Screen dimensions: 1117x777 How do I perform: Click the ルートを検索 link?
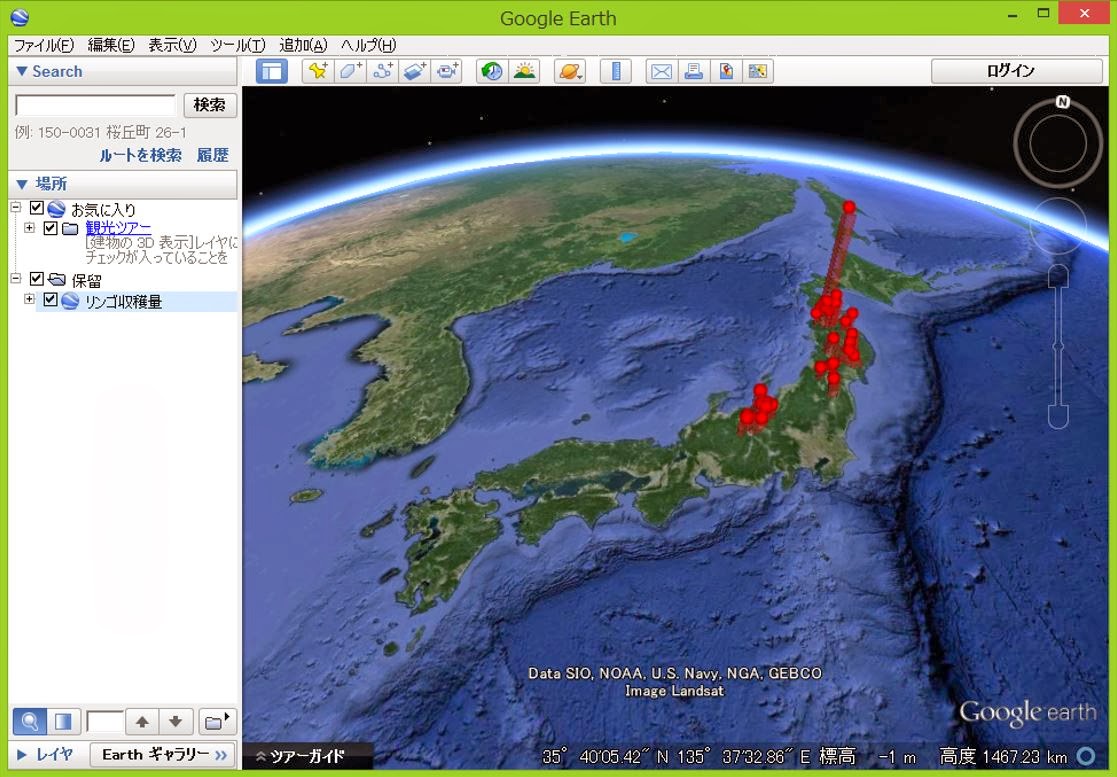140,155
